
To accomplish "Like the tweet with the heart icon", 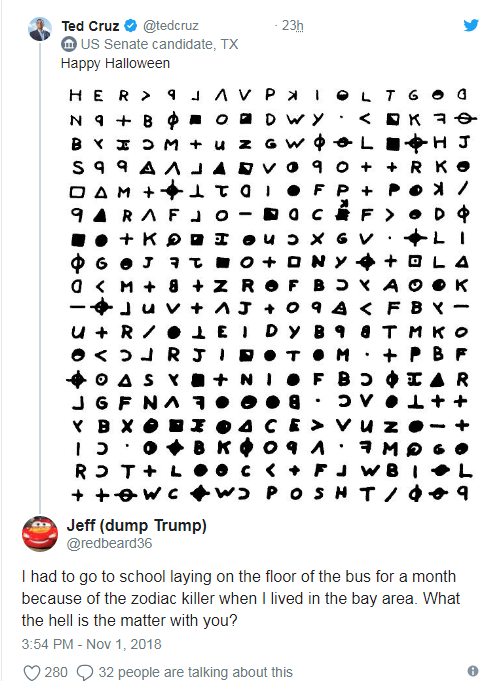I will coord(31,672).
